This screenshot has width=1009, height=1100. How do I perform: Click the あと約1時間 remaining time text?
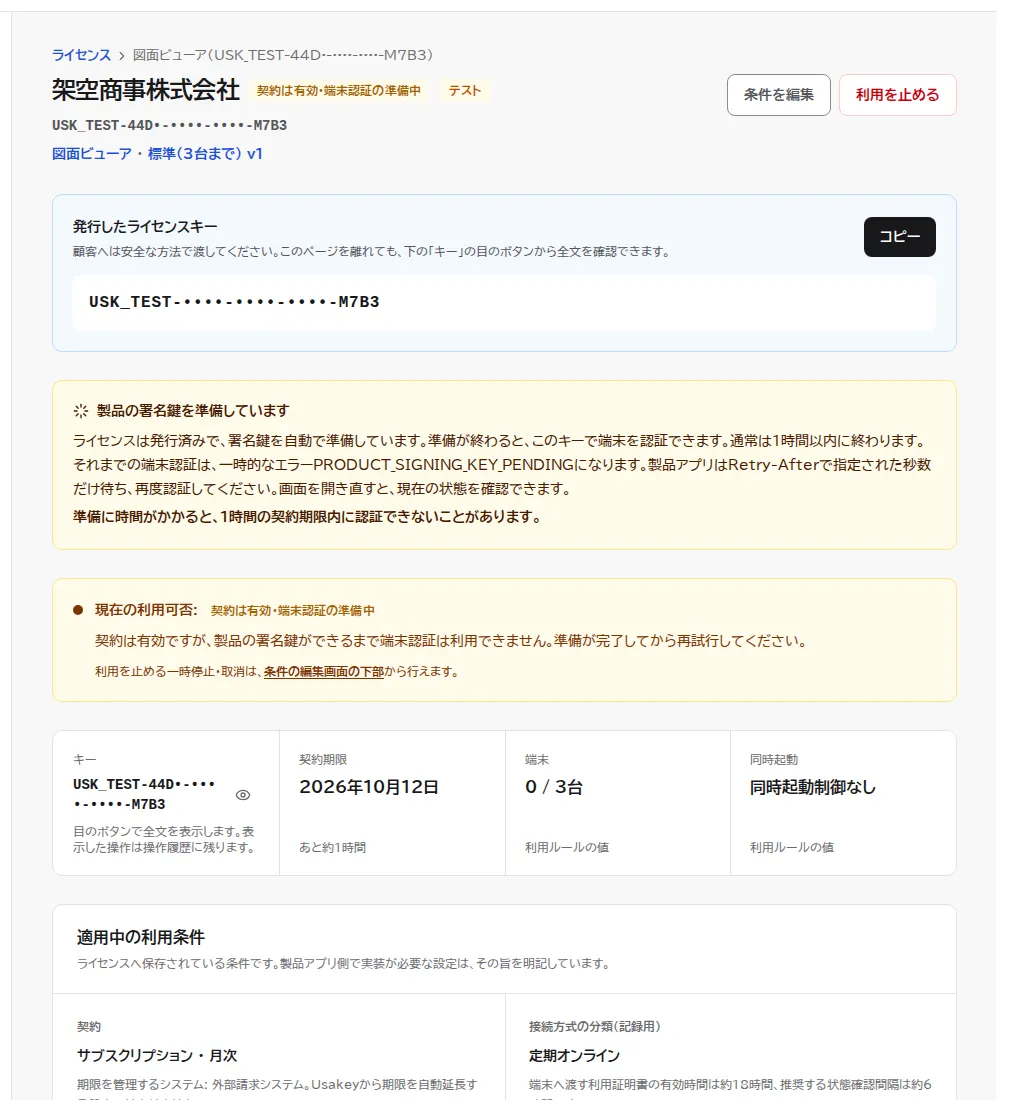click(x=332, y=847)
